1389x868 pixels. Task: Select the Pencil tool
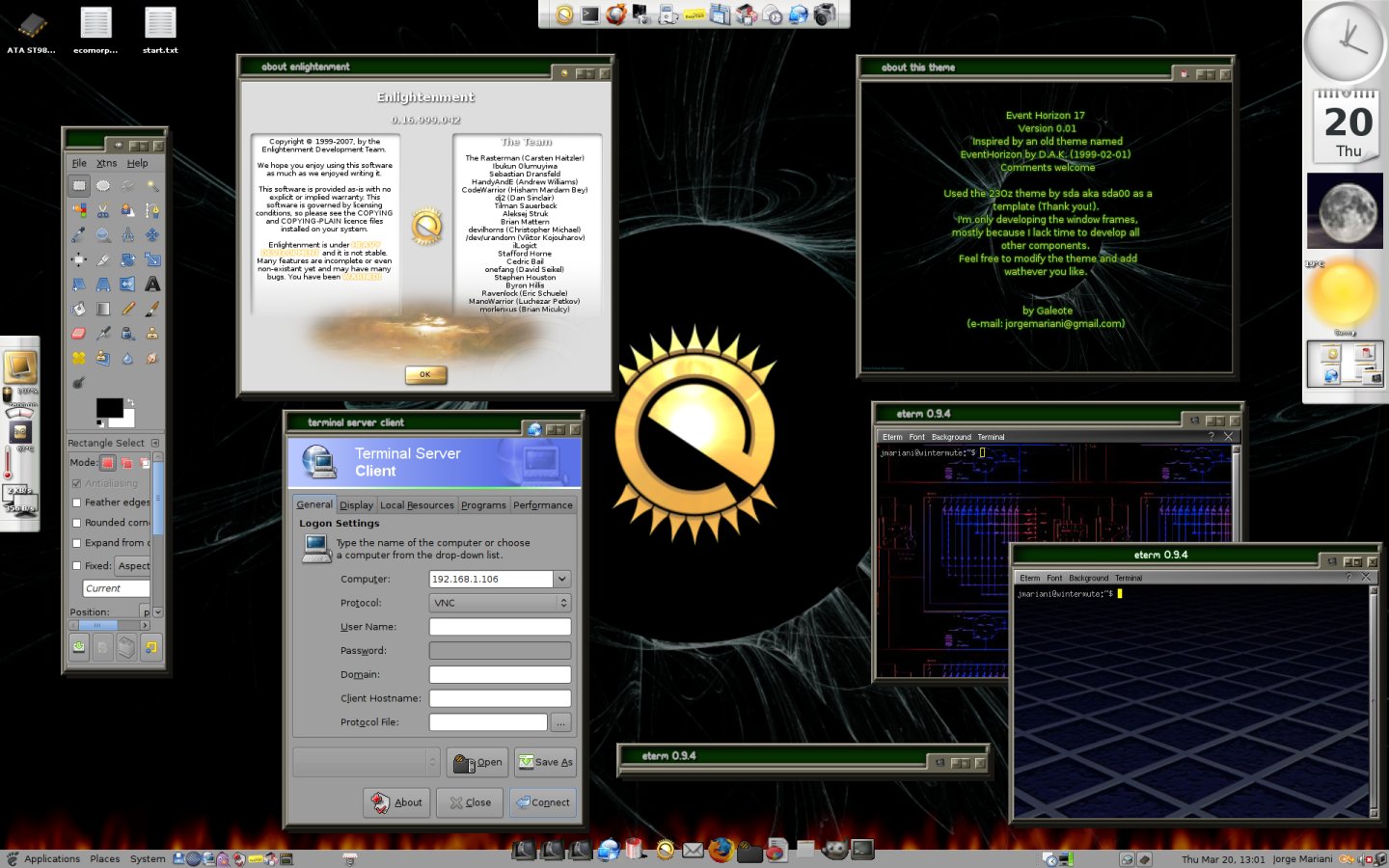(127, 309)
